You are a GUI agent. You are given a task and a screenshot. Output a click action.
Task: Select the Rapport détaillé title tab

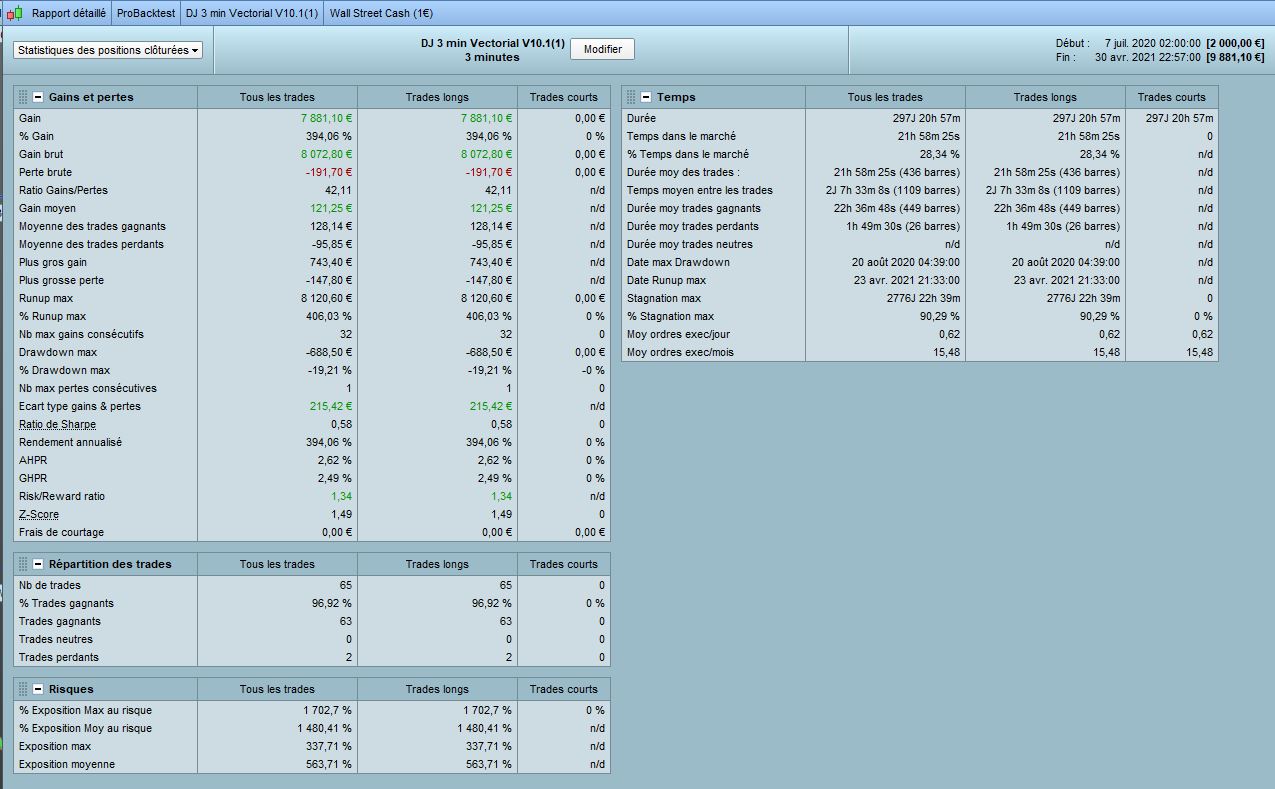click(68, 14)
